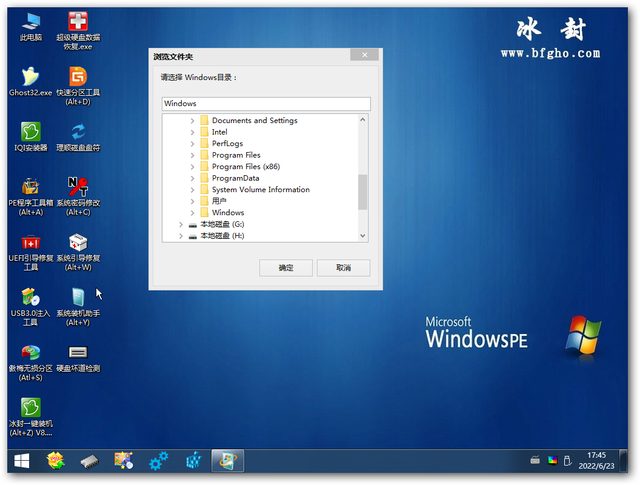The width and height of the screenshot is (640, 485).
Task: Confirm selection with the 确定 button
Action: pos(286,268)
